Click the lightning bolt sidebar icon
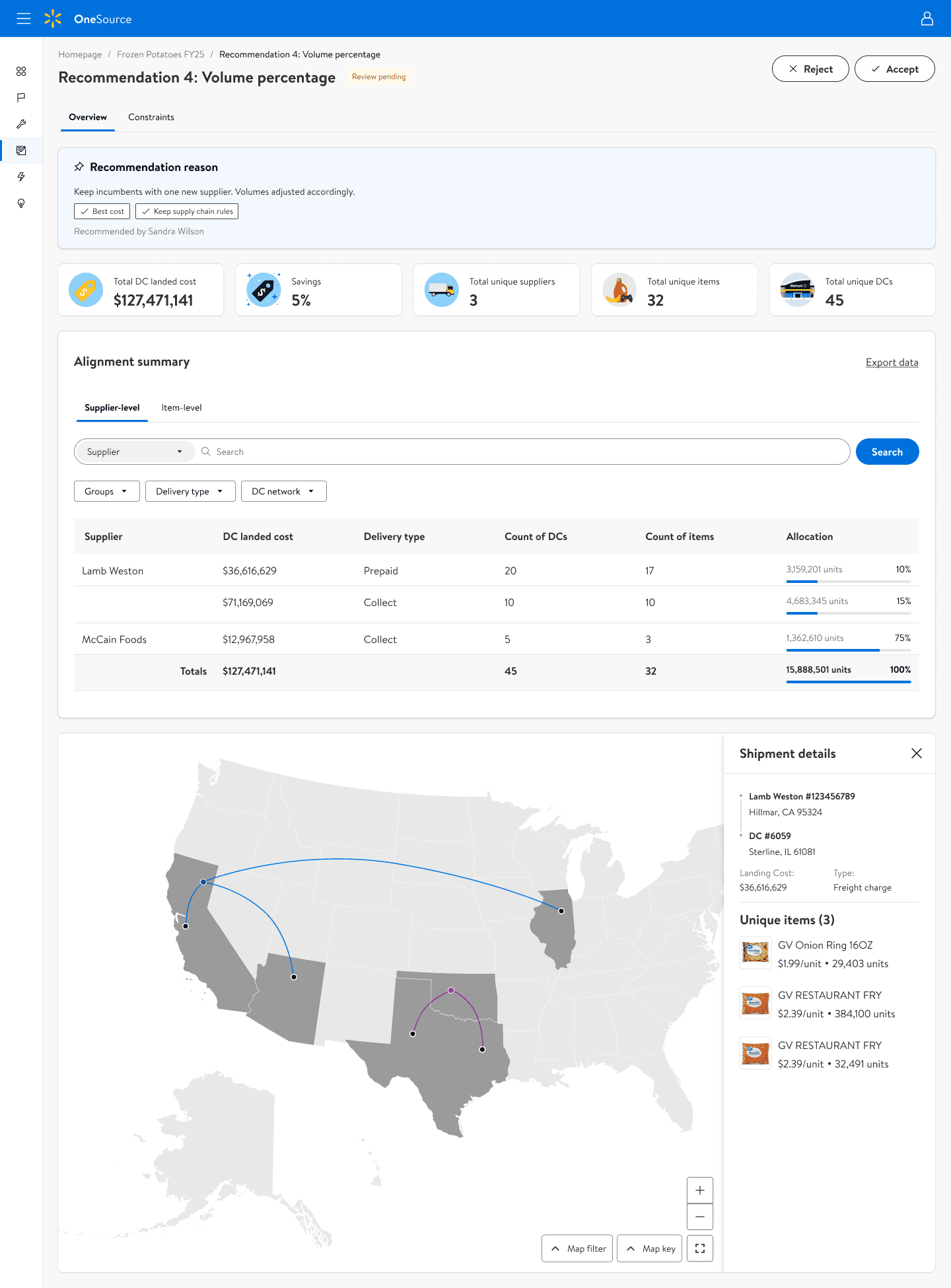 pyautogui.click(x=21, y=177)
